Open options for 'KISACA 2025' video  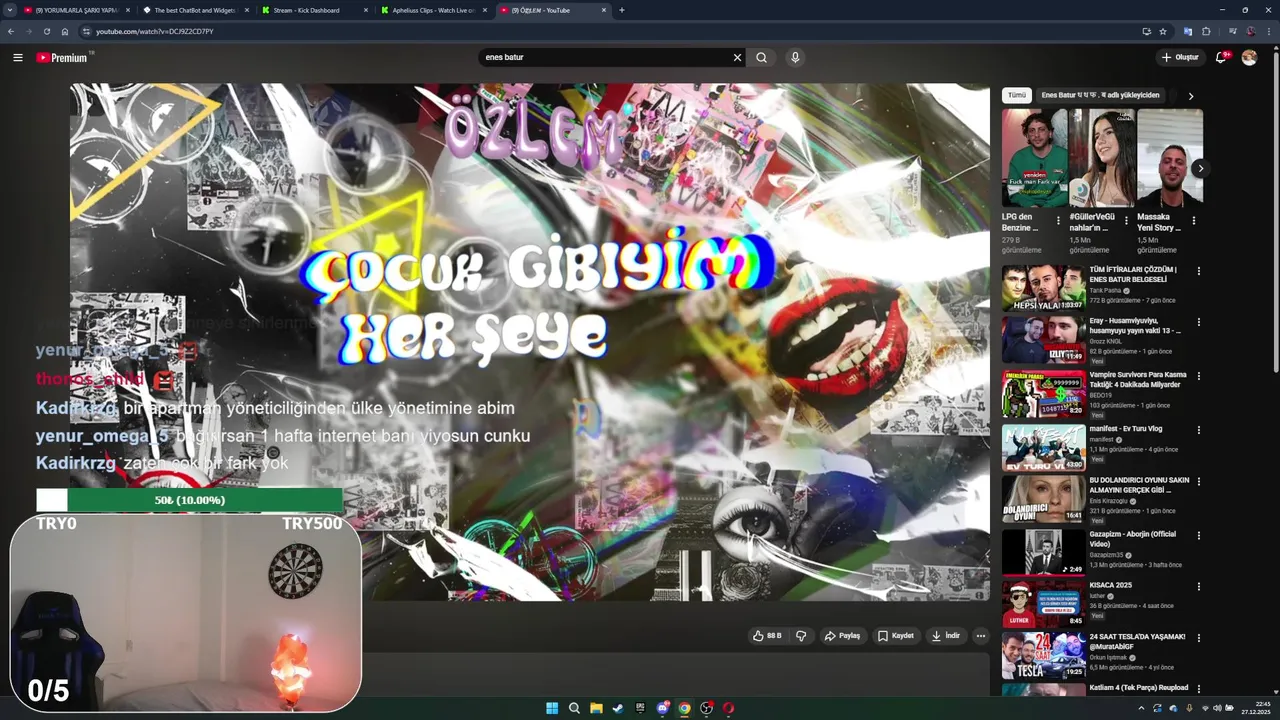point(1198,586)
